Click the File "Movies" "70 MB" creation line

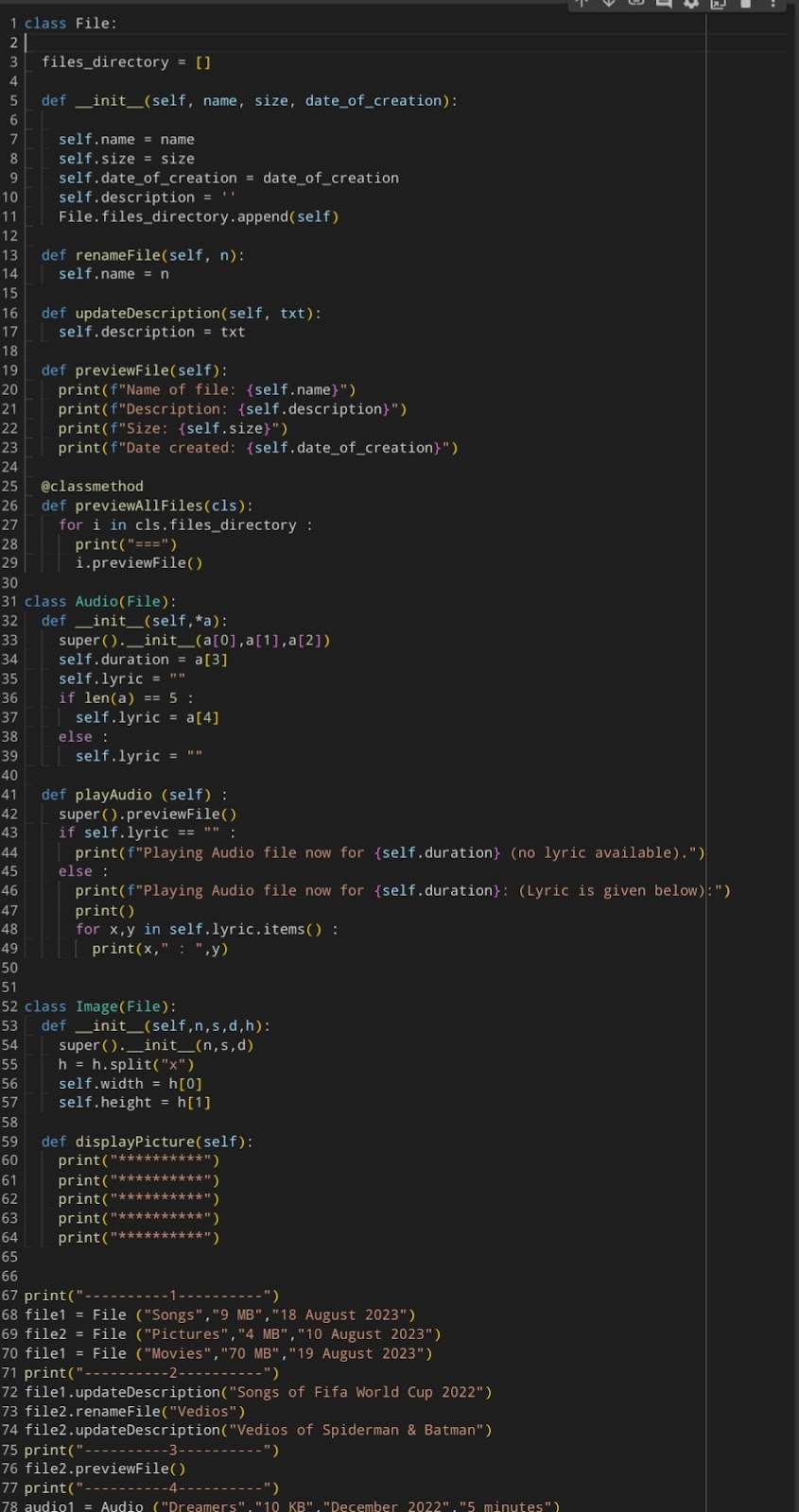pos(229,1353)
